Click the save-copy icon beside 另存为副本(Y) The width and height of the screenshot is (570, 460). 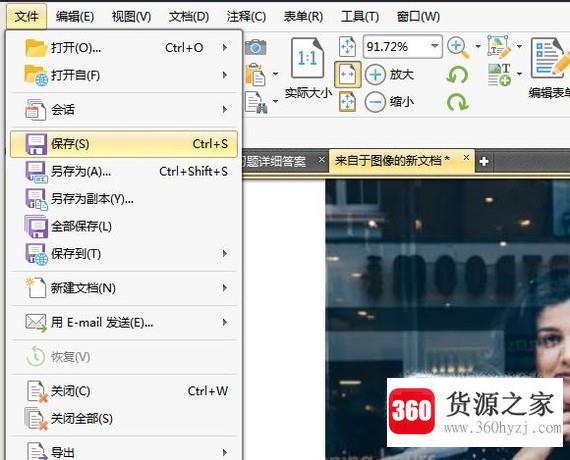36,199
